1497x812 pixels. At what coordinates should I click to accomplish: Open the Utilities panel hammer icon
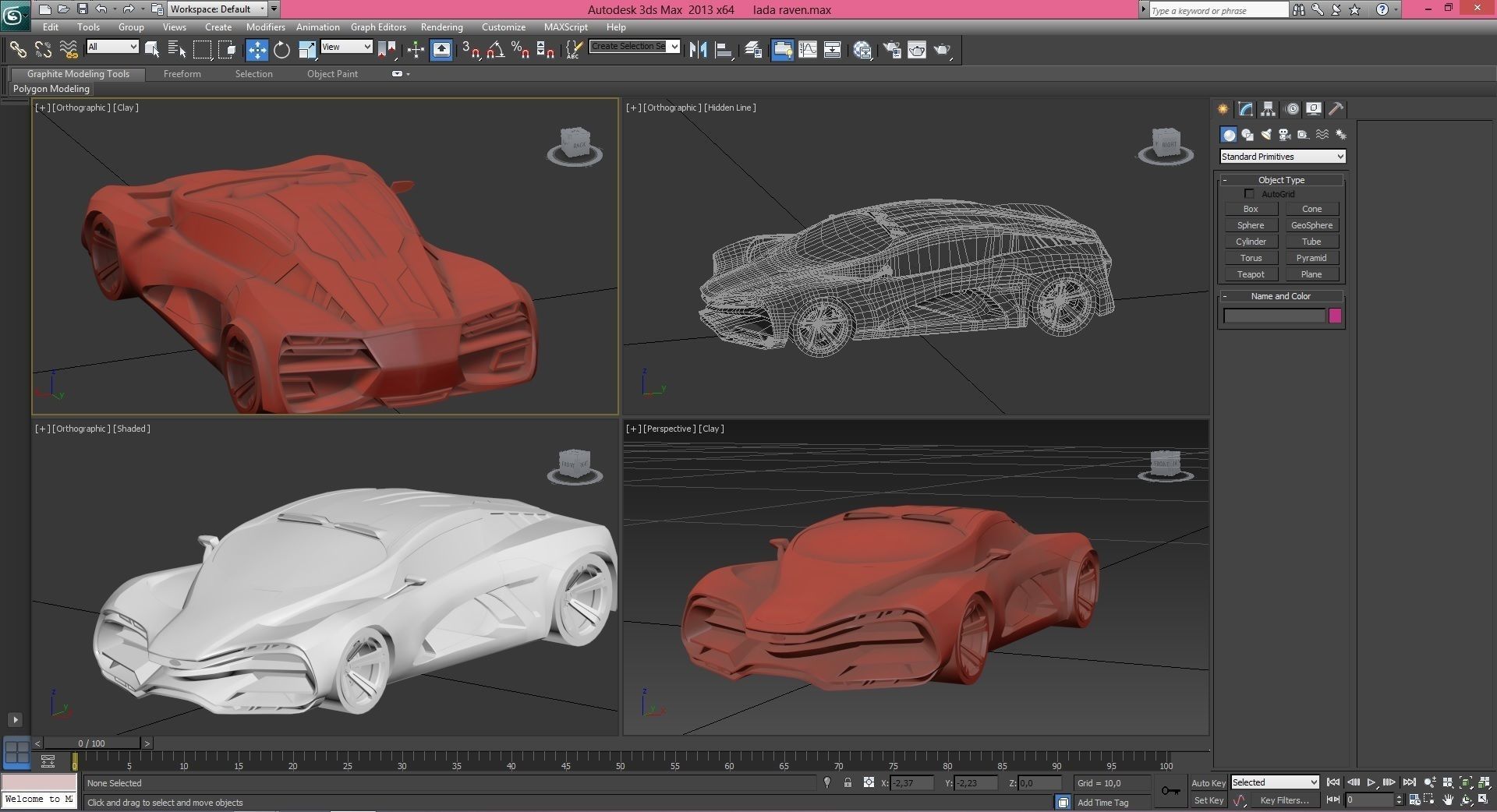[x=1336, y=109]
